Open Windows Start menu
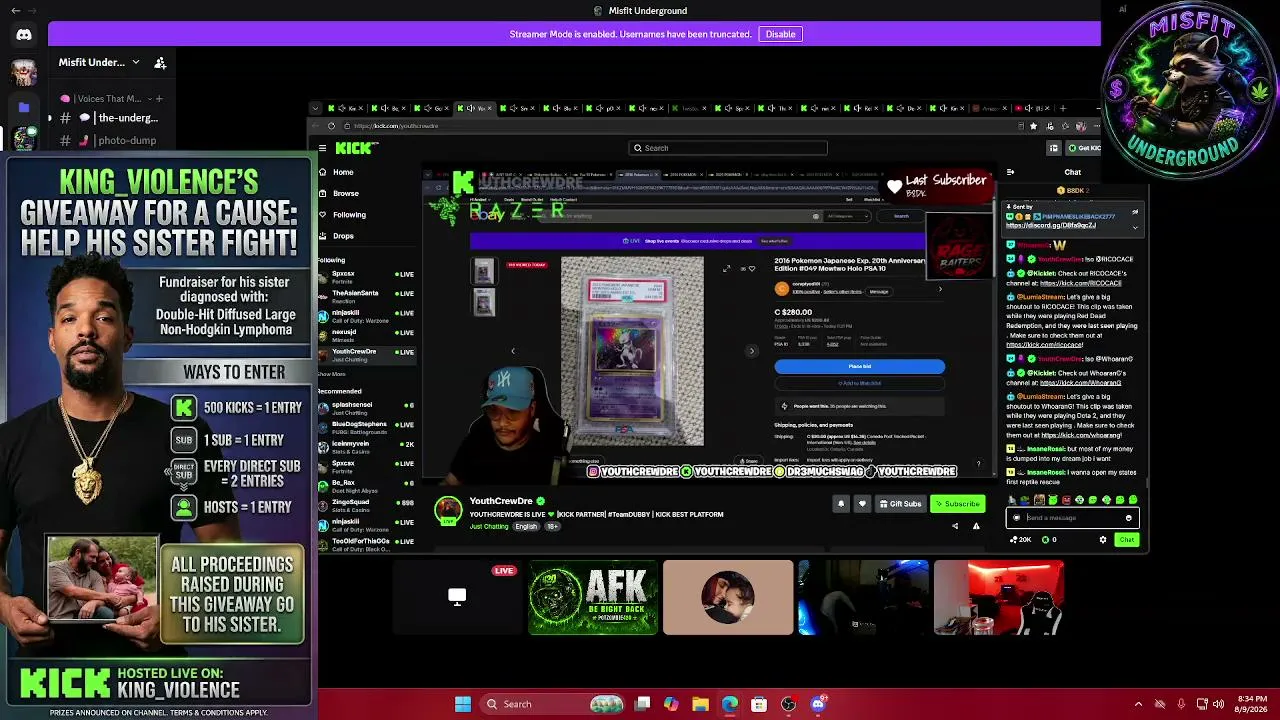 463,704
